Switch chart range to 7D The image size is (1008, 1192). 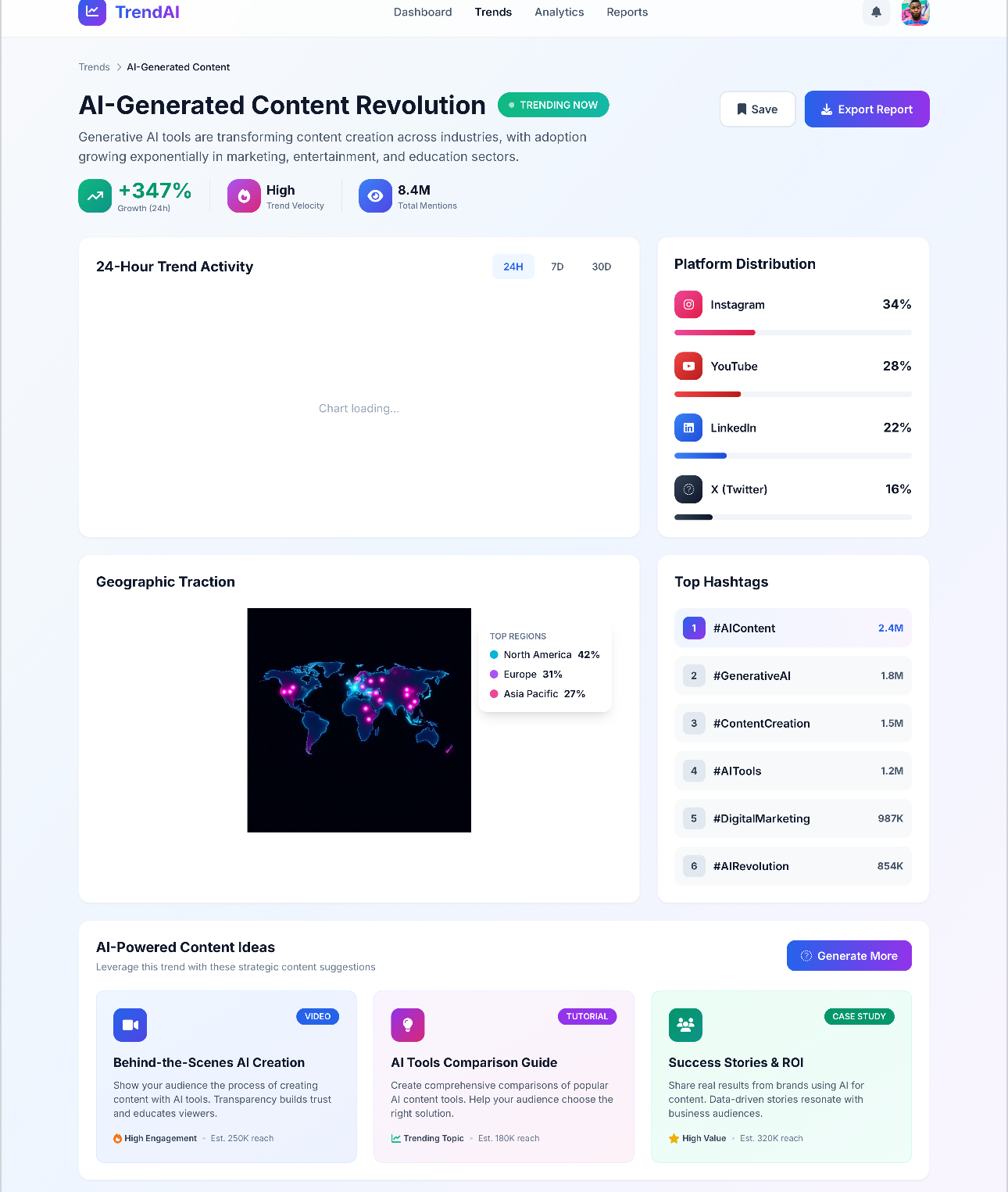pos(557,267)
